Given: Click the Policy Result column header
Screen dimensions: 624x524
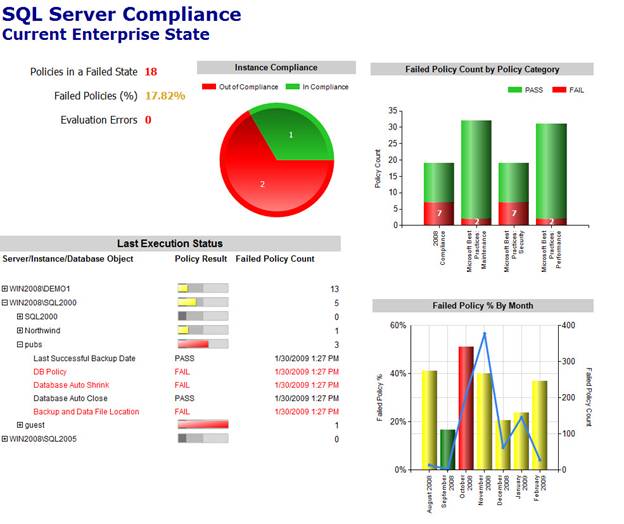Looking at the screenshot, I should point(201,259).
